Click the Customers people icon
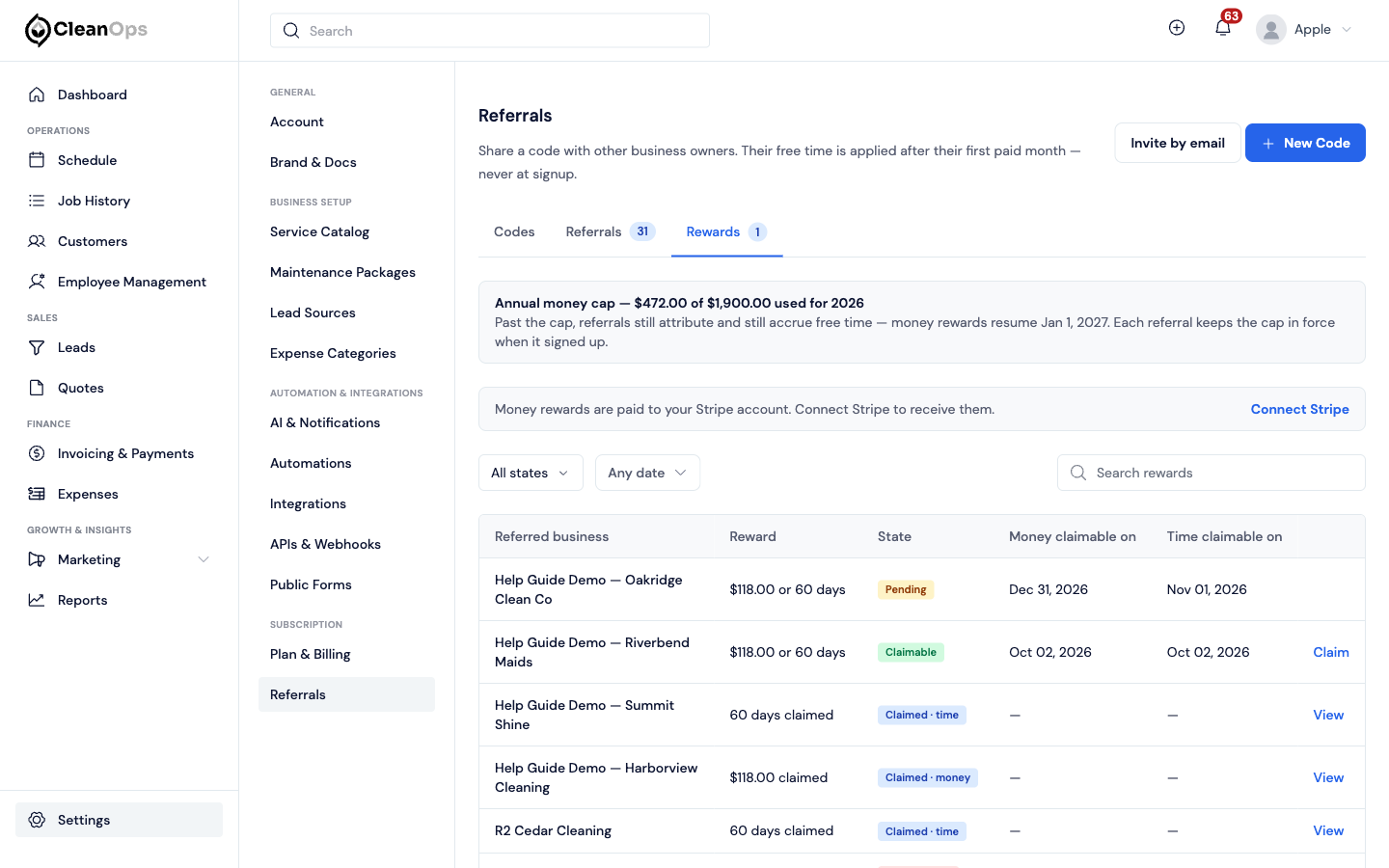Screen dimensions: 1389x868 pyautogui.click(x=37, y=241)
